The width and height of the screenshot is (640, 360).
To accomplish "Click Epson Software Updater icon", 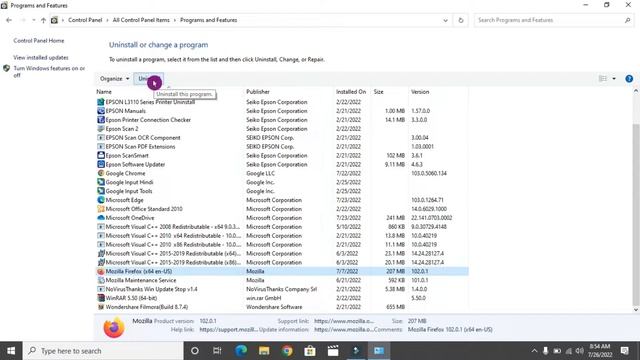I will pyautogui.click(x=101, y=164).
